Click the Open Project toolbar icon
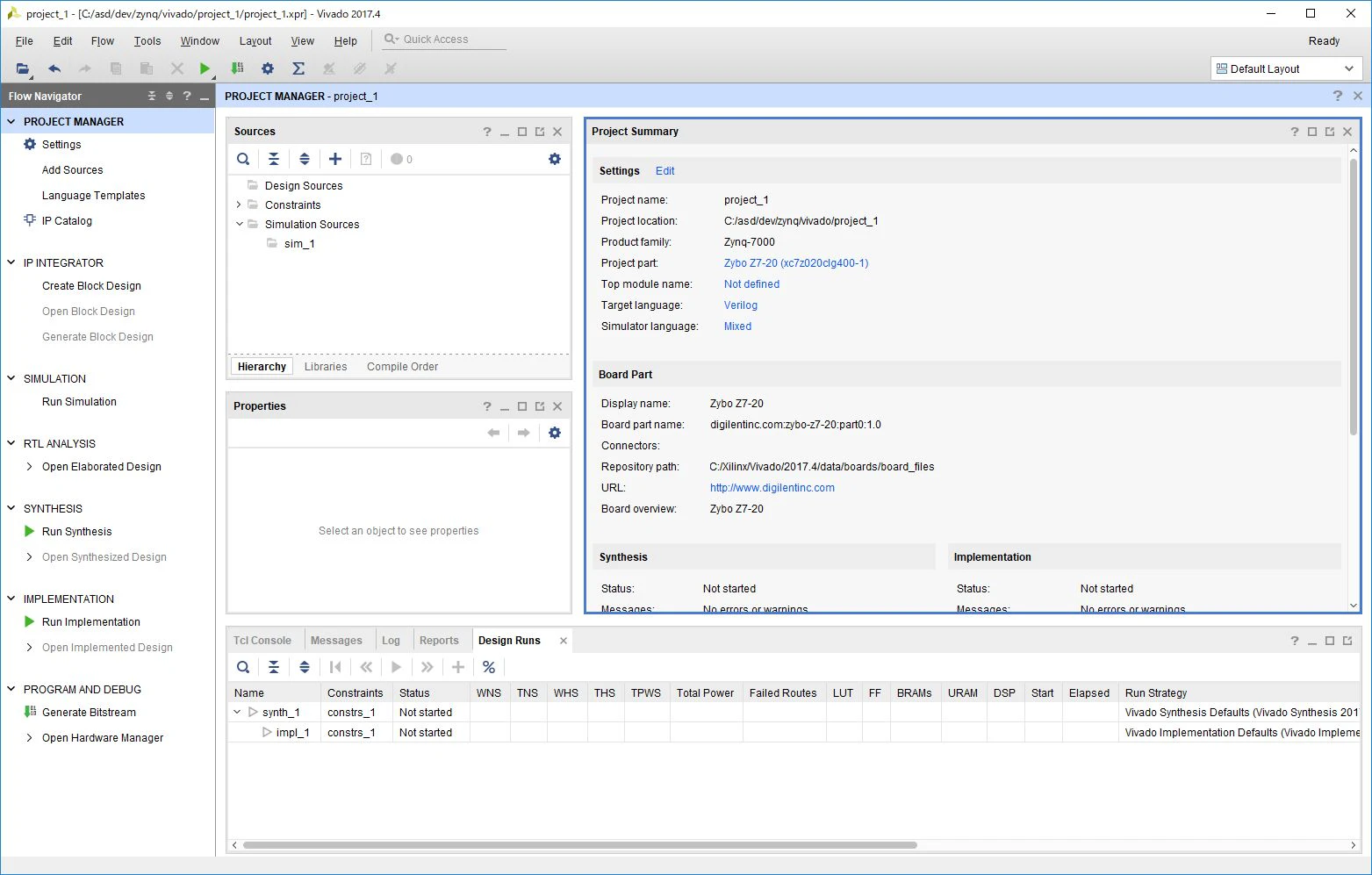 (23, 68)
